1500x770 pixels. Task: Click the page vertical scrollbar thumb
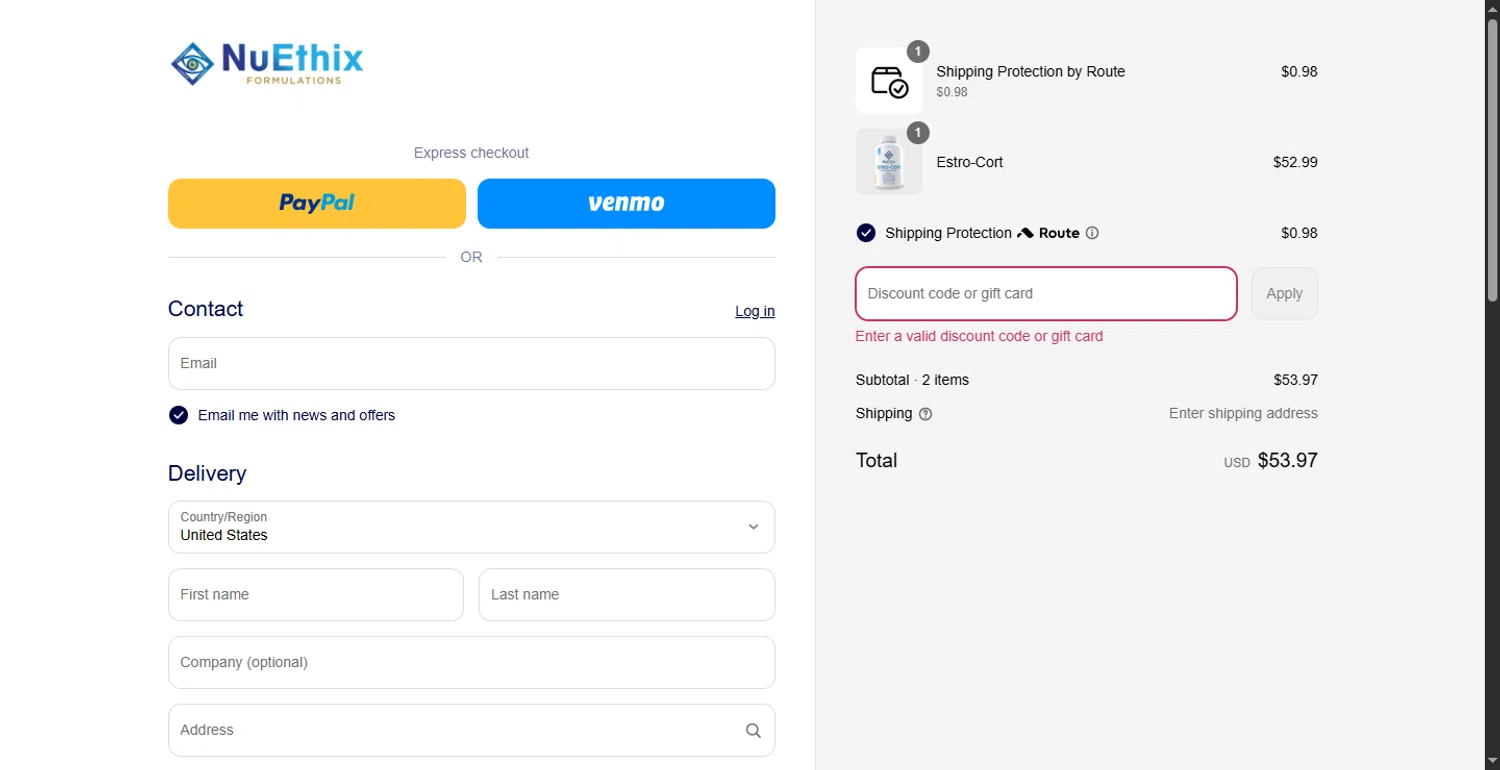[1492, 158]
